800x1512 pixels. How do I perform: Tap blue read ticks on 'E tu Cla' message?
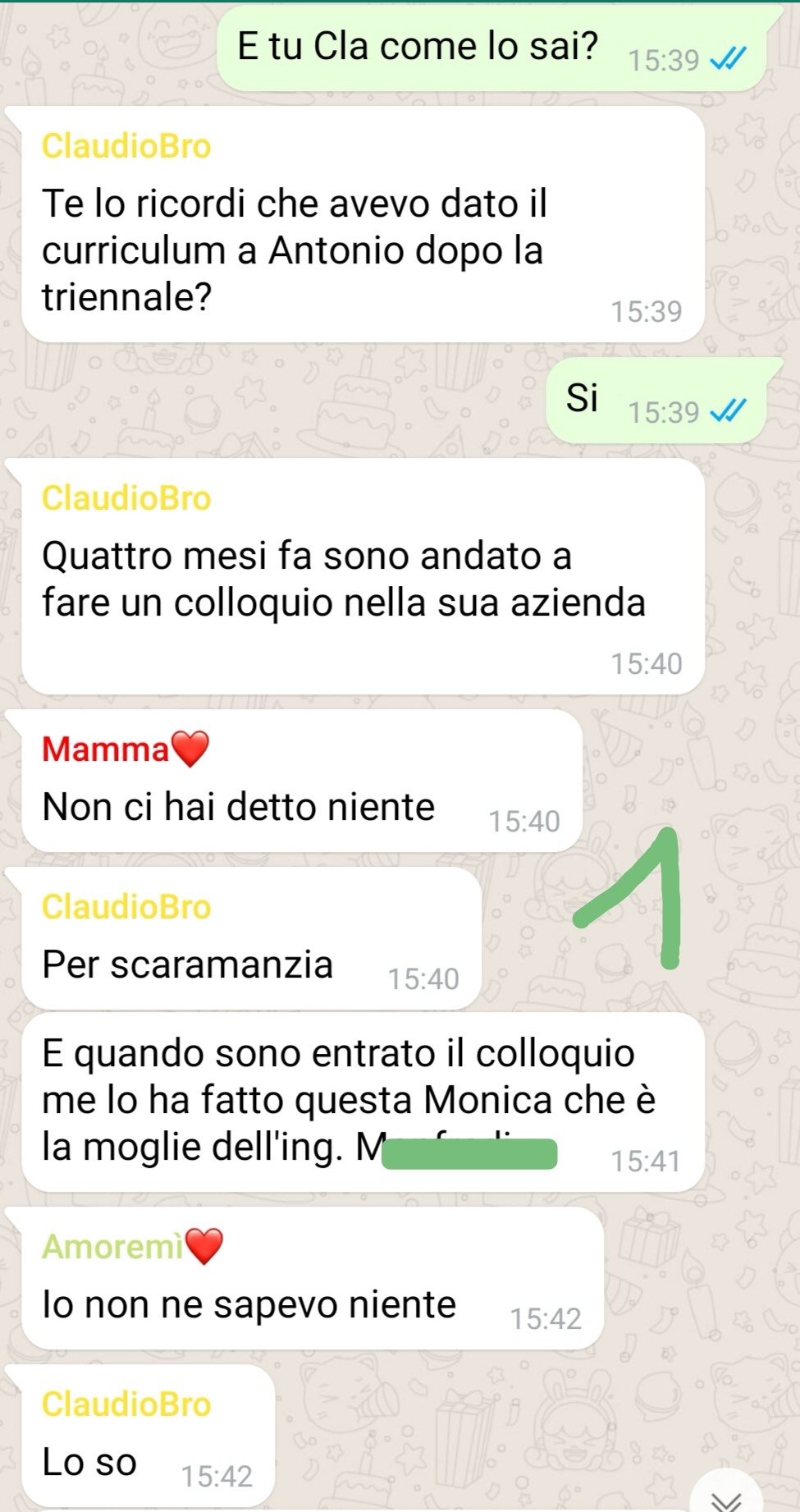728,59
